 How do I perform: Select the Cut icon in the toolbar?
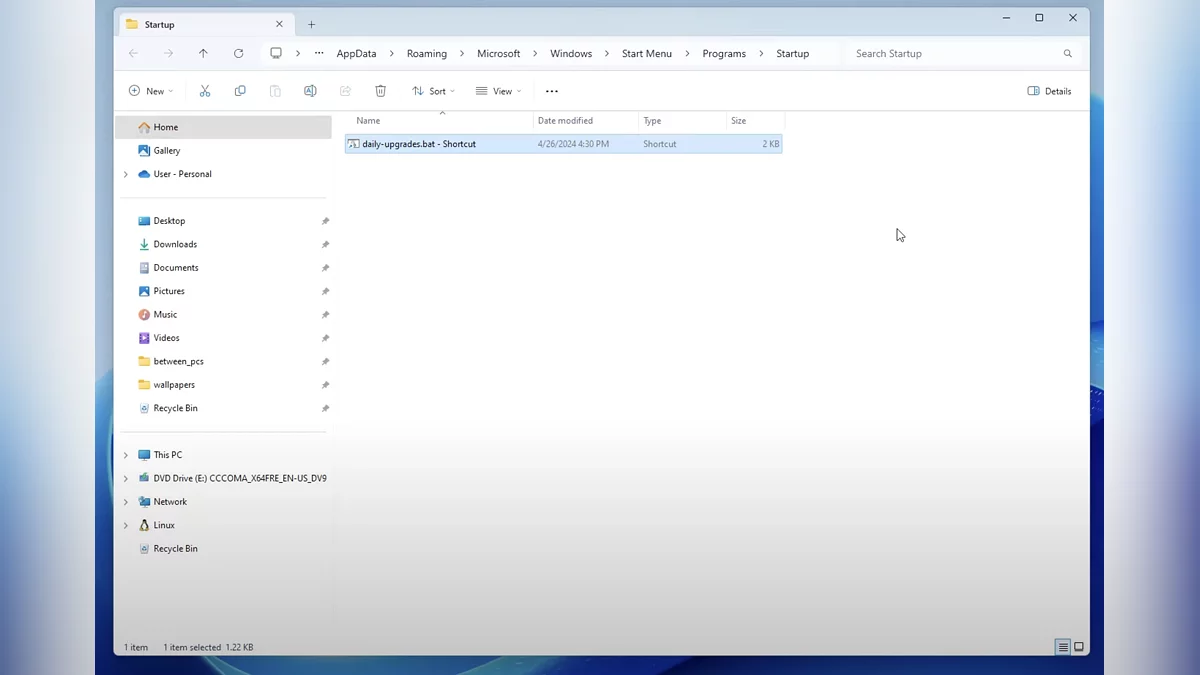tap(205, 90)
